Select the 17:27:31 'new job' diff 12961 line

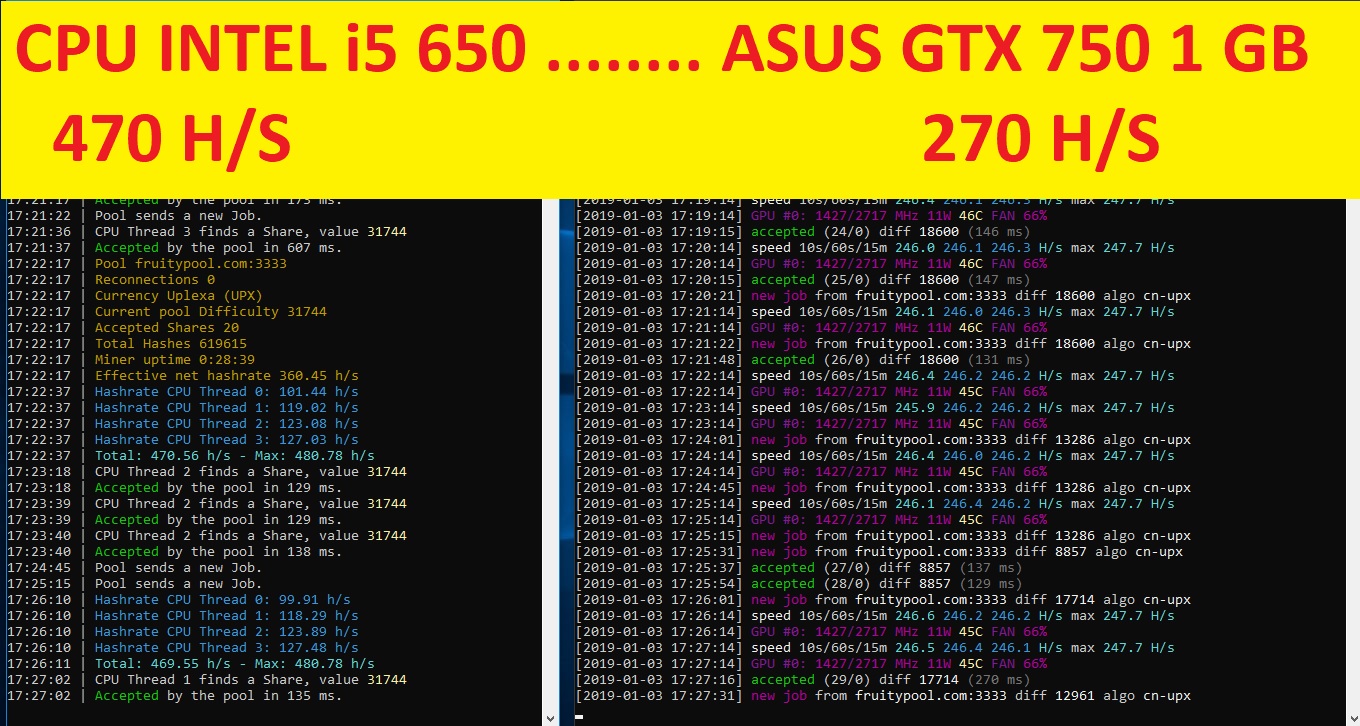883,696
